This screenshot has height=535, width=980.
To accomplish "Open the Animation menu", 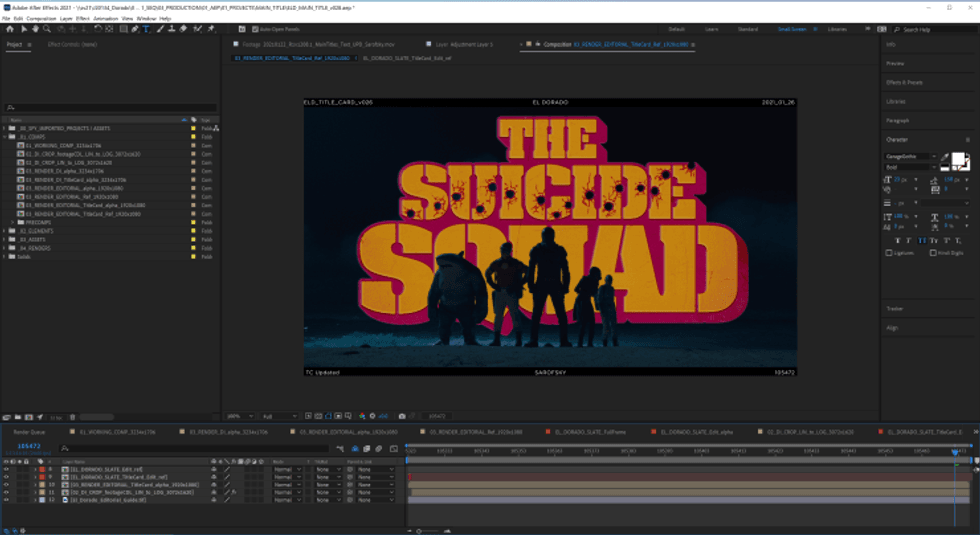I will click(x=106, y=19).
